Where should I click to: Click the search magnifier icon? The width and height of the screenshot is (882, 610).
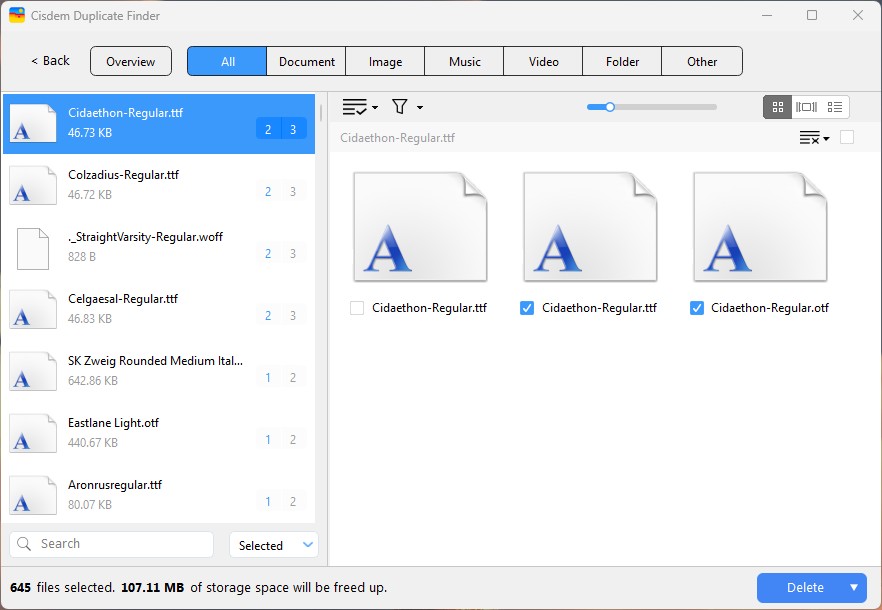(x=26, y=544)
